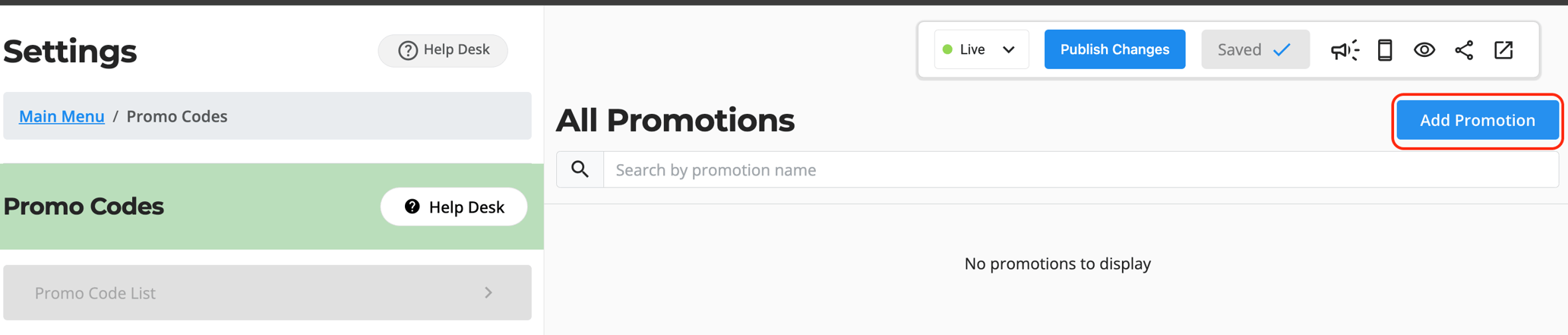Expand the Live status dropdown
Screen dimensions: 1568x335
(x=981, y=49)
